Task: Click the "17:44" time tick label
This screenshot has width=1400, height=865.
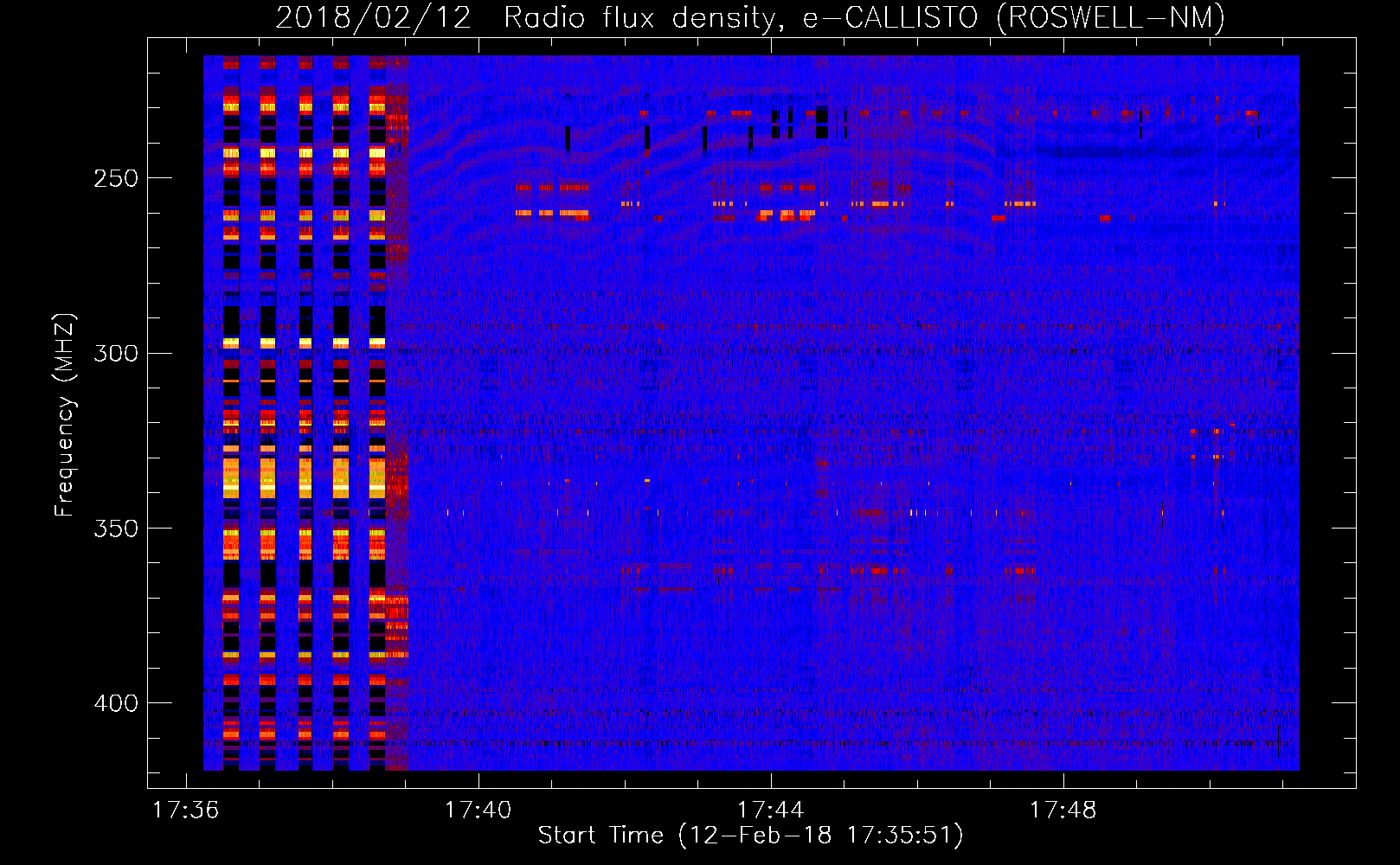Action: coord(771,811)
